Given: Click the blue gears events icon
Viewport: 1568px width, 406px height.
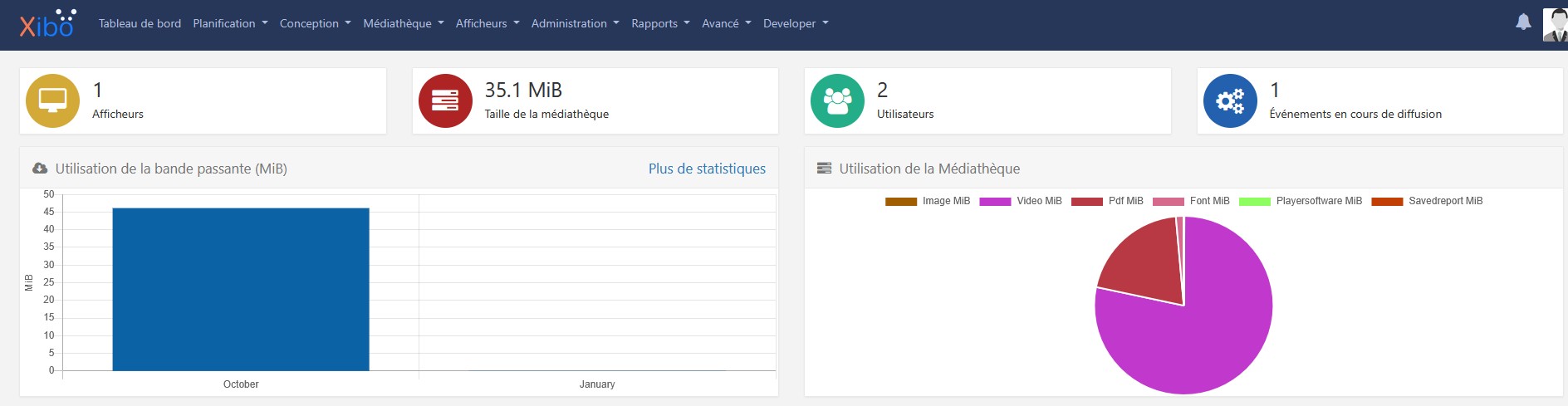Looking at the screenshot, I should [x=1230, y=101].
